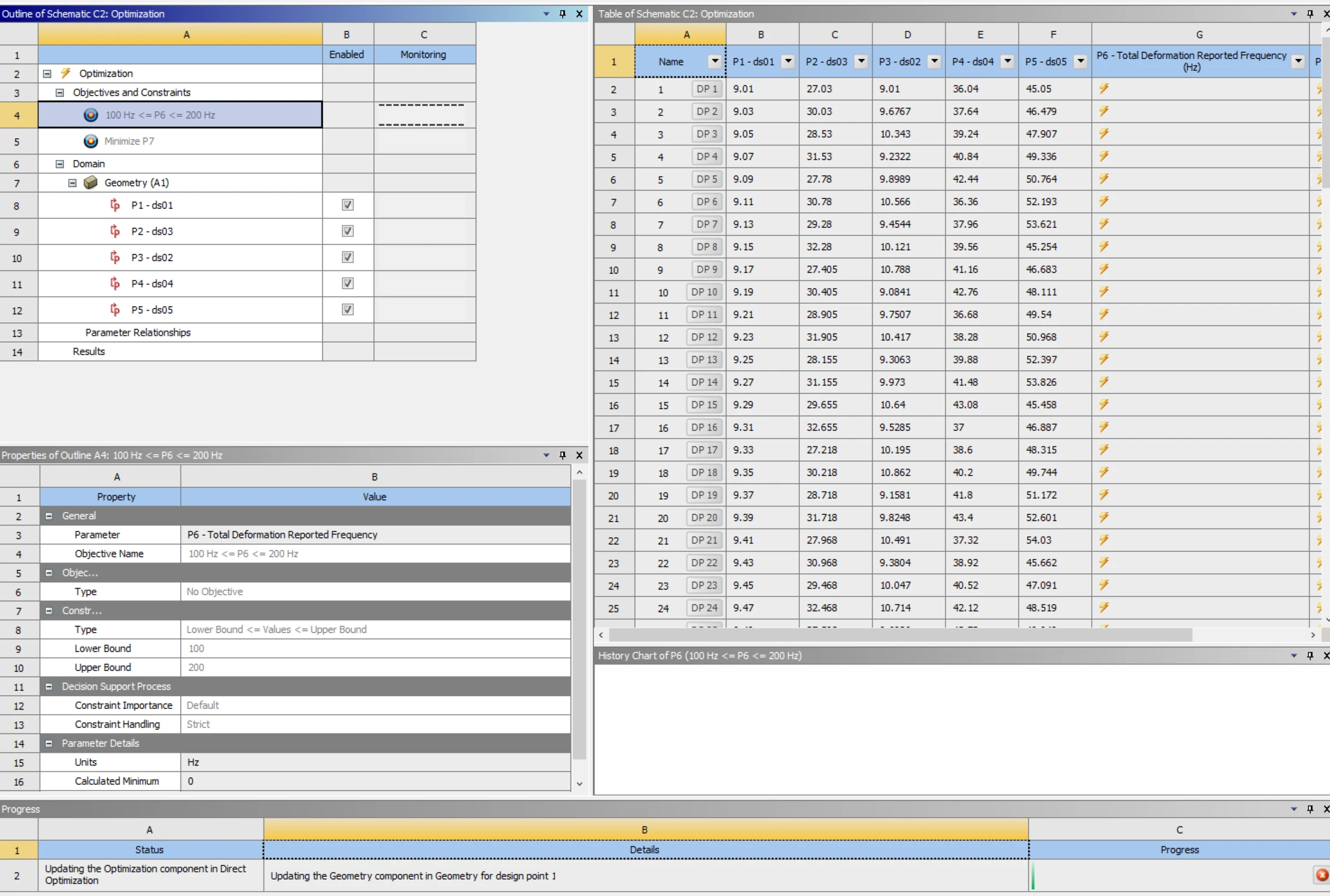This screenshot has width=1330, height=896.
Task: Open the Outline panel options dropdown arrow
Action: tap(546, 13)
